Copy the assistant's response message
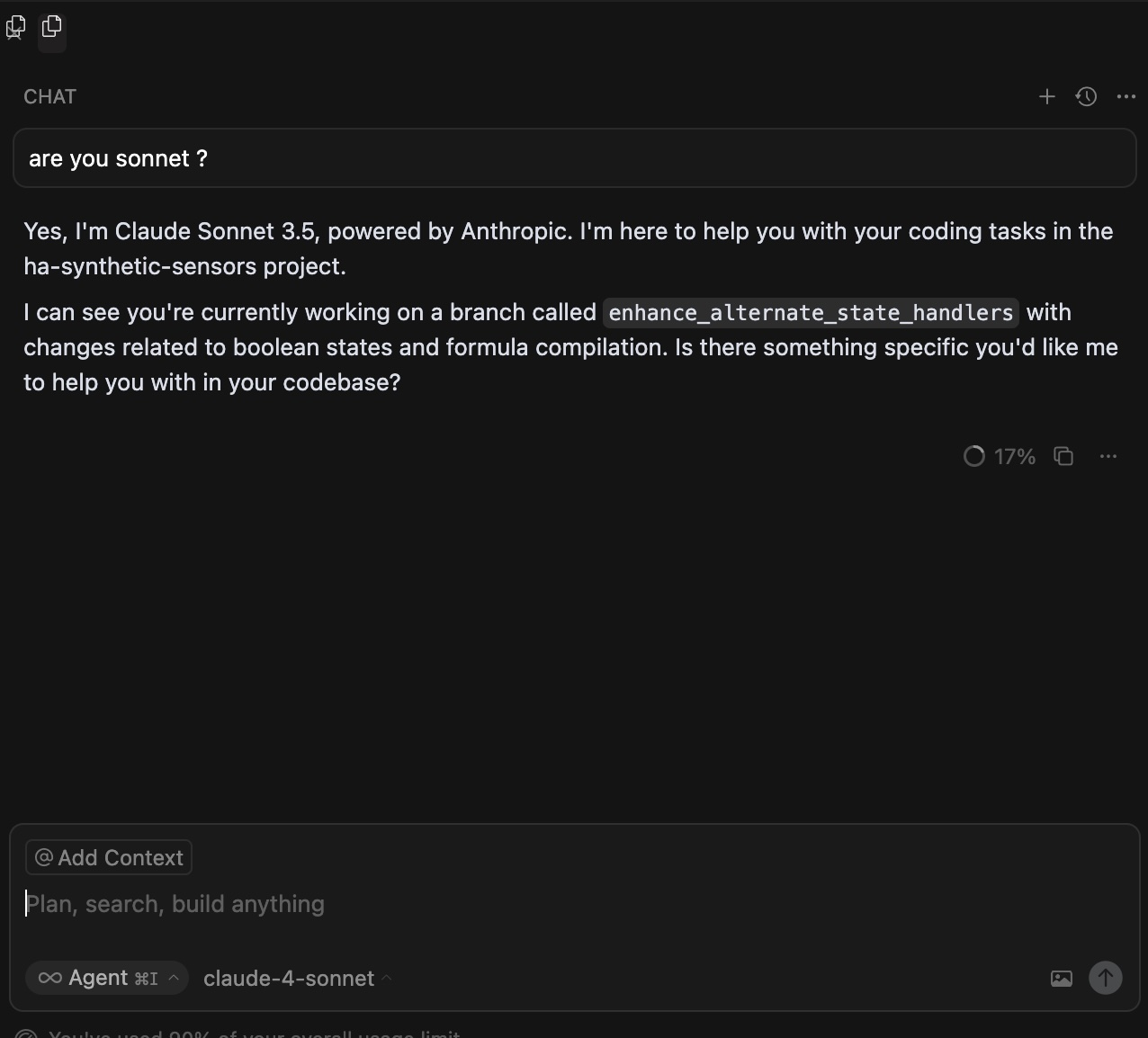 [1063, 456]
